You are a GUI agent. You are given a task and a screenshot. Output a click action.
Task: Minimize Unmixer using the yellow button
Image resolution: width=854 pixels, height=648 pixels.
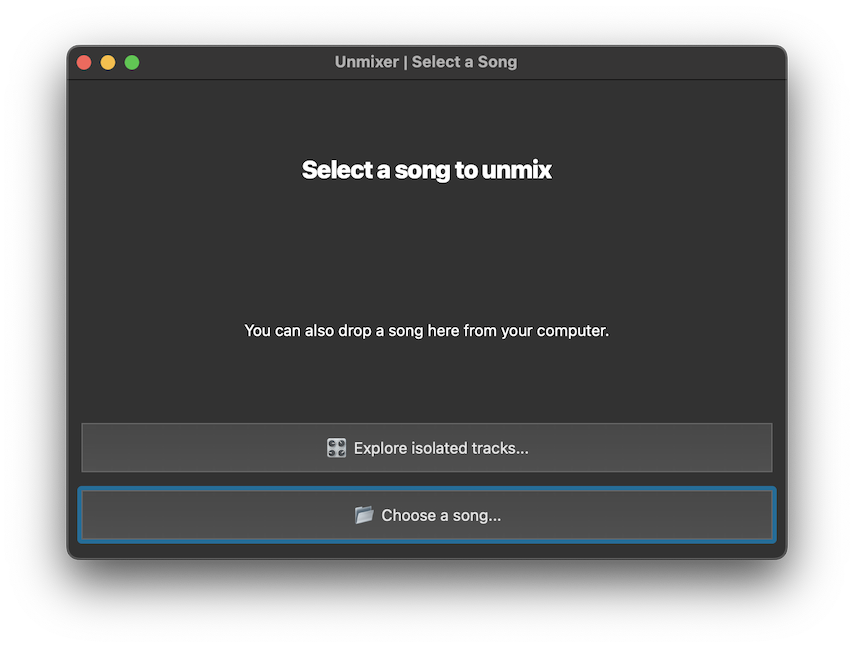click(x=108, y=61)
